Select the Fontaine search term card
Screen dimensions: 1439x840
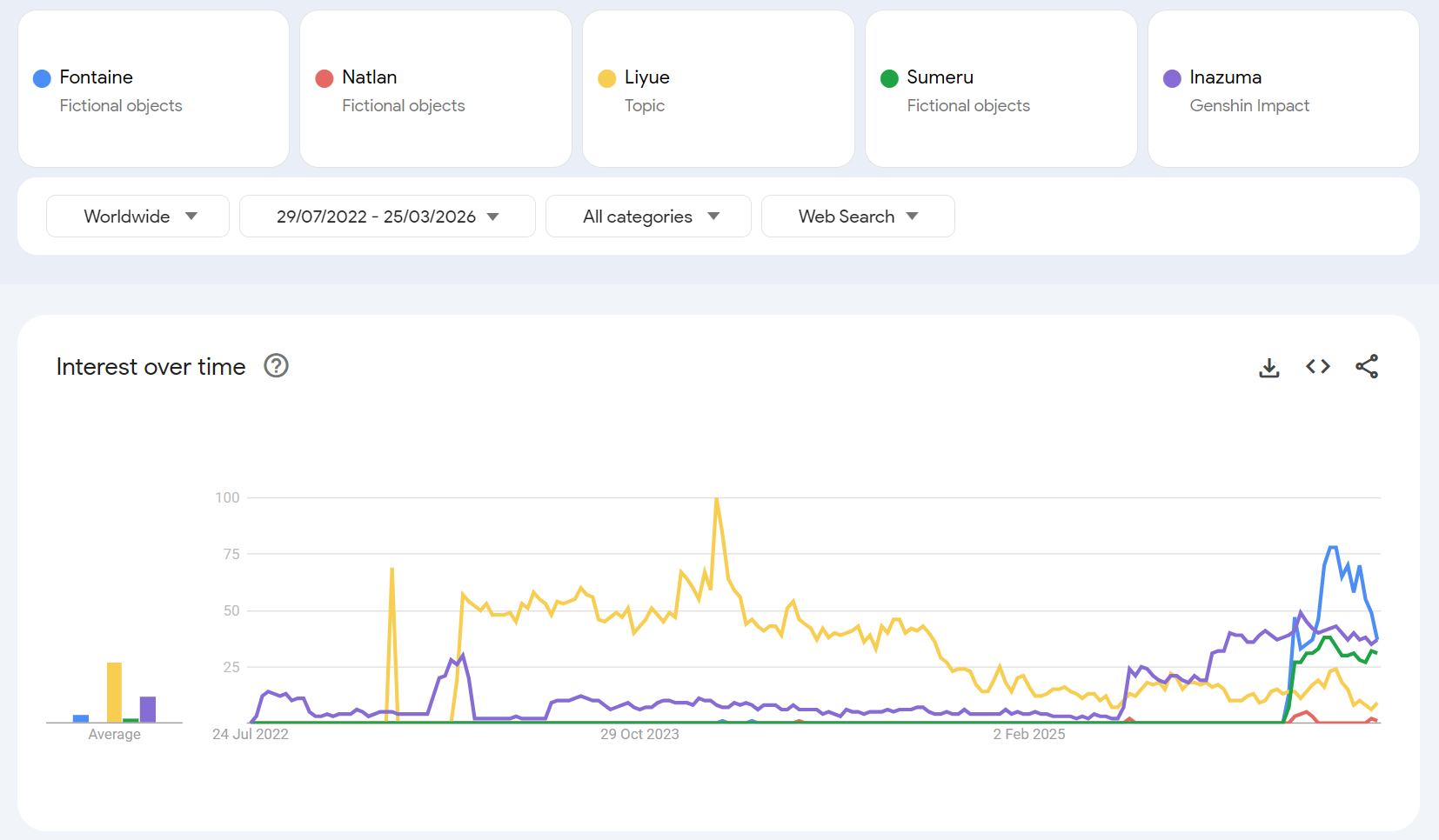pos(153,90)
